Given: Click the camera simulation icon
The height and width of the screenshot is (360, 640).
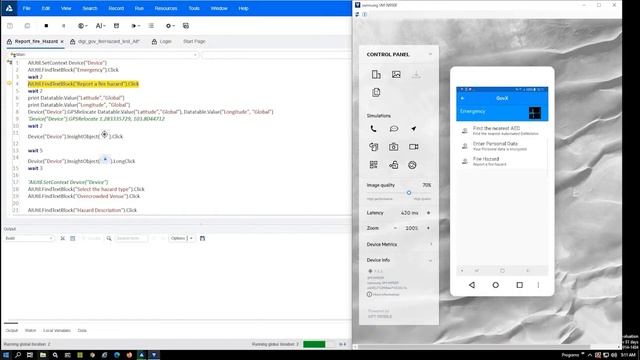Looking at the screenshot, I should pos(393,147).
